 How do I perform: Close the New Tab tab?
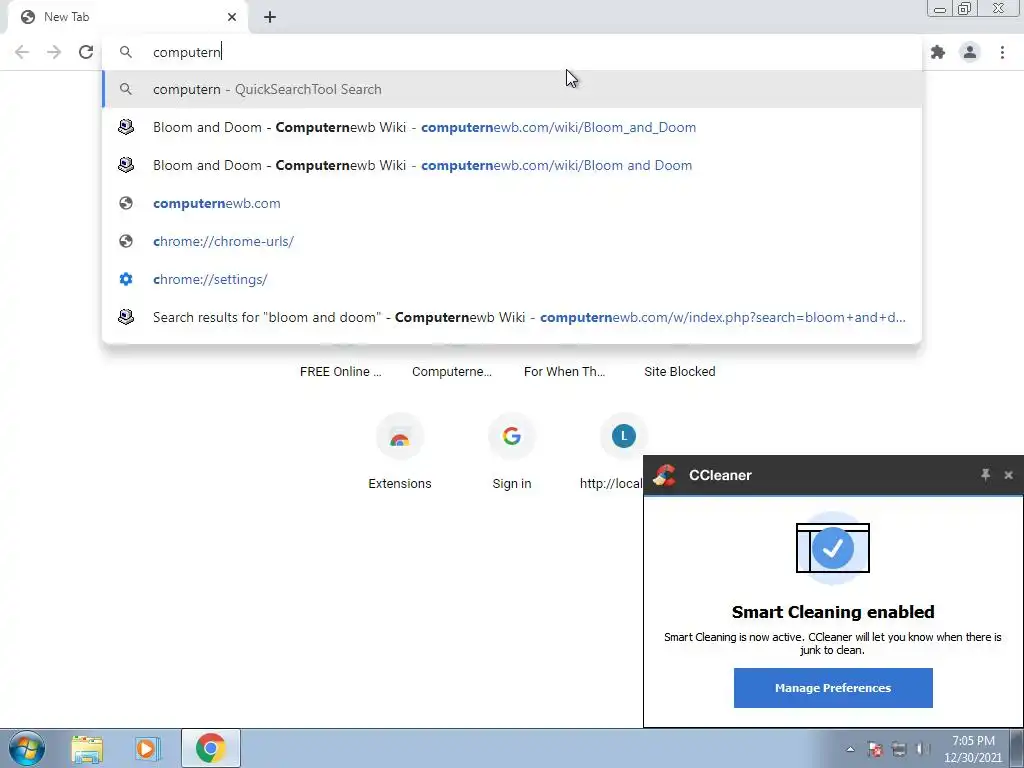click(x=232, y=17)
